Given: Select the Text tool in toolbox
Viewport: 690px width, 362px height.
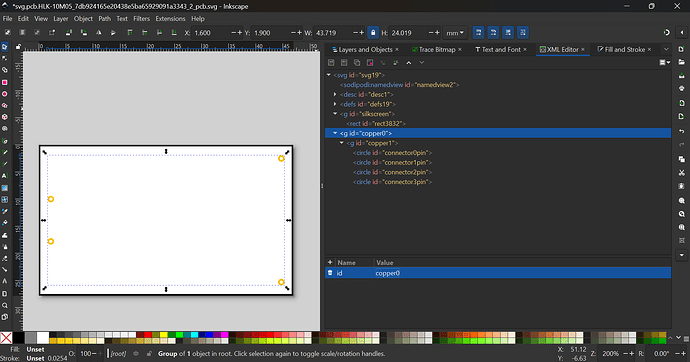Looking at the screenshot, I should pyautogui.click(x=5, y=176).
